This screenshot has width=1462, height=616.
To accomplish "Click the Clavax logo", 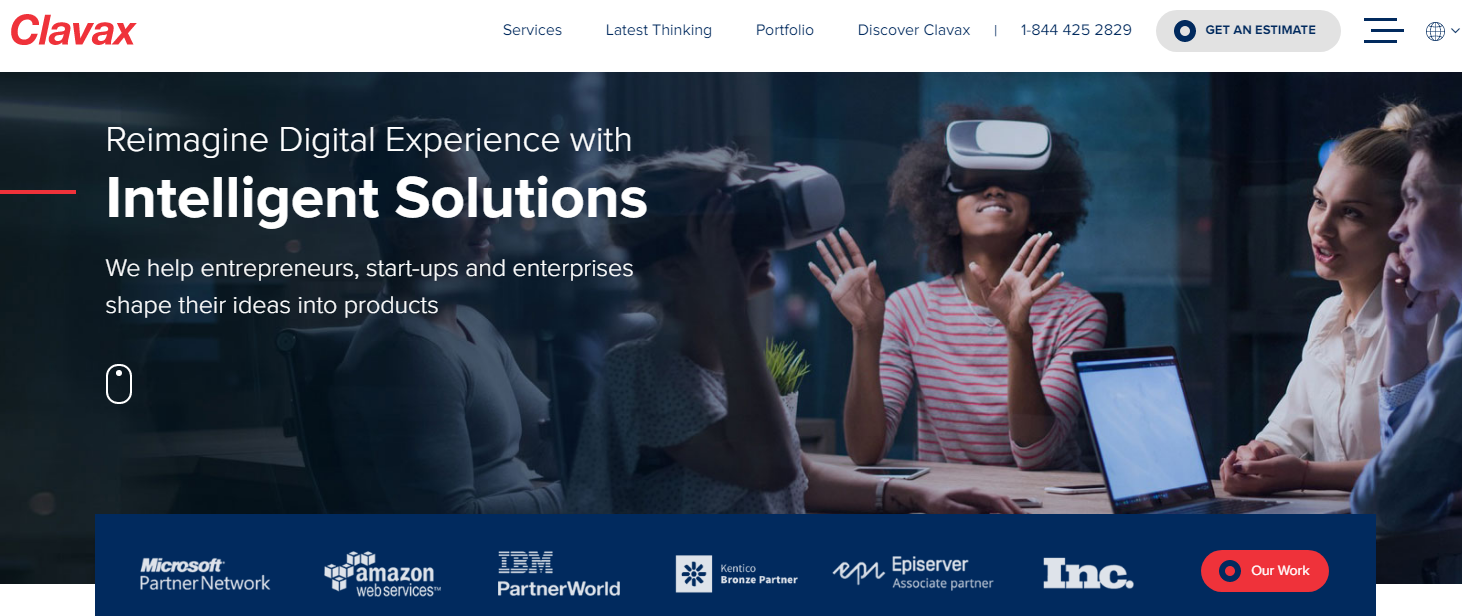I will pyautogui.click(x=73, y=31).
